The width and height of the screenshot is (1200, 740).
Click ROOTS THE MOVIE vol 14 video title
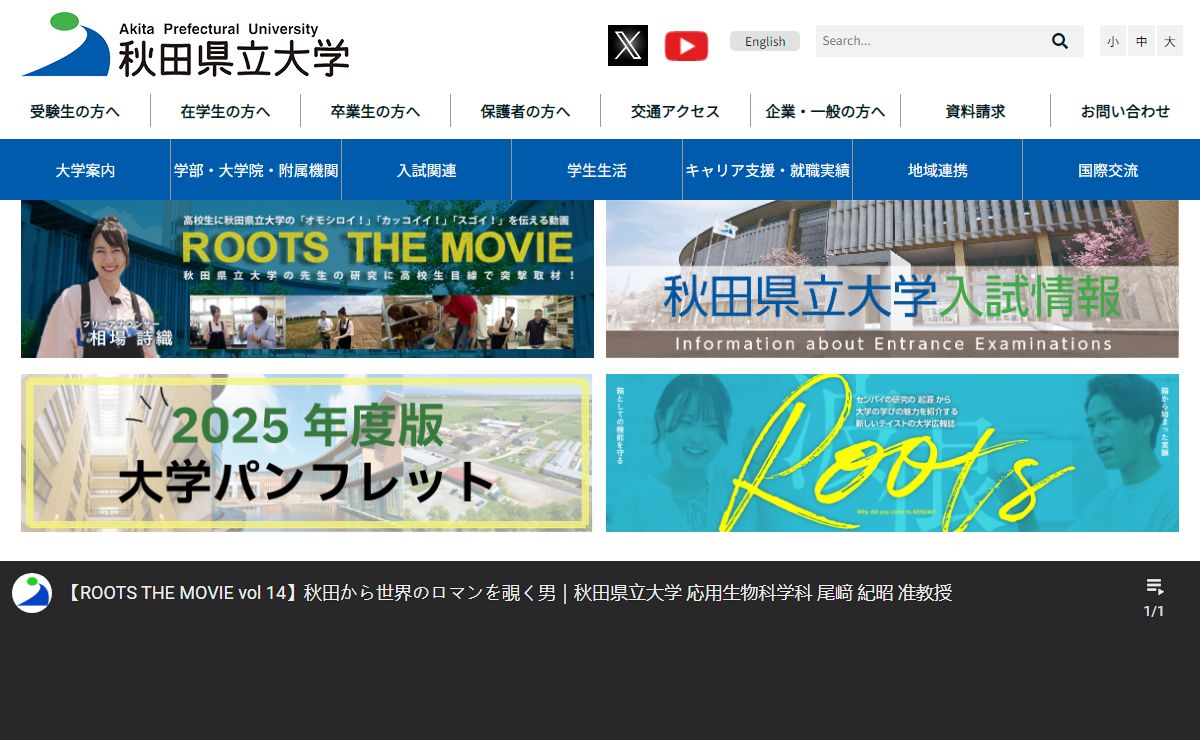pos(509,593)
